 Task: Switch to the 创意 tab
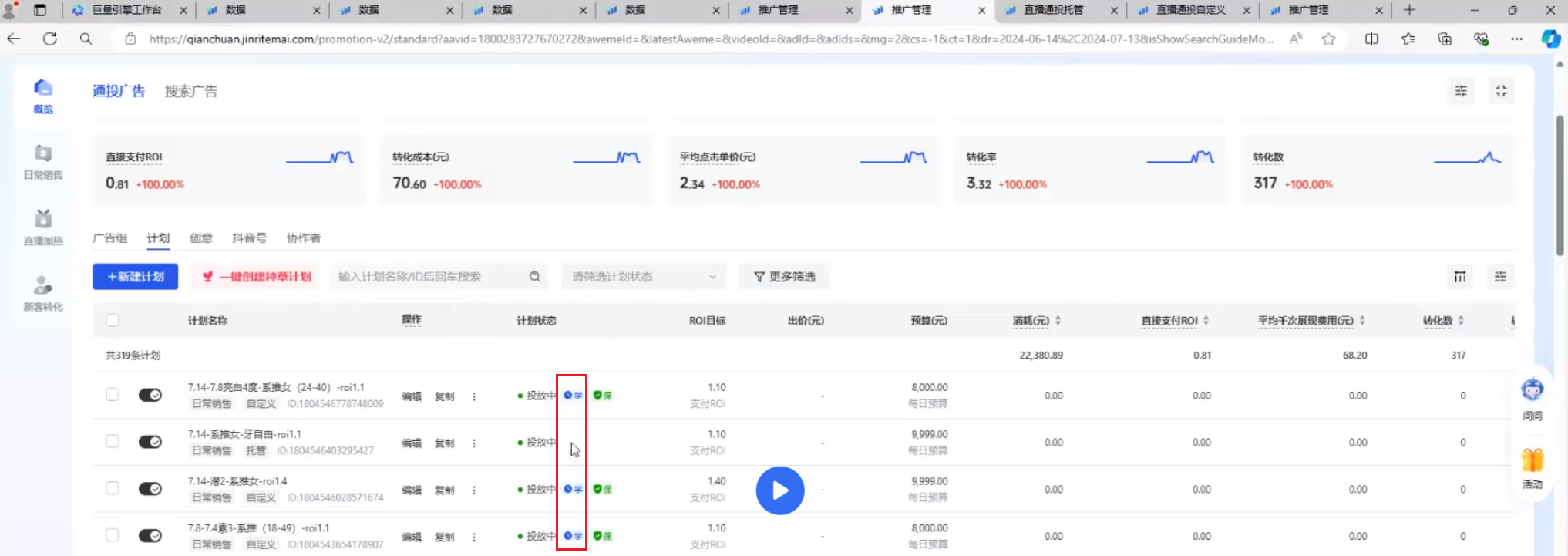(x=200, y=238)
